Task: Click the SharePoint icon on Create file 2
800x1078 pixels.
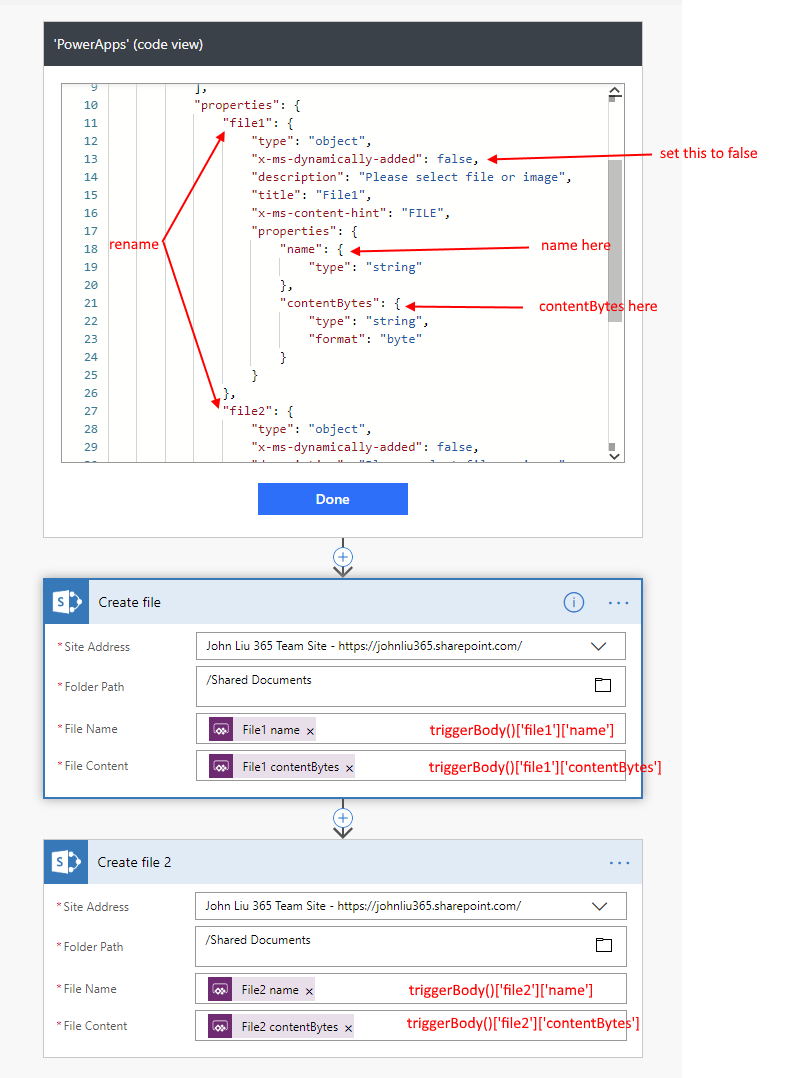Action: tap(67, 862)
